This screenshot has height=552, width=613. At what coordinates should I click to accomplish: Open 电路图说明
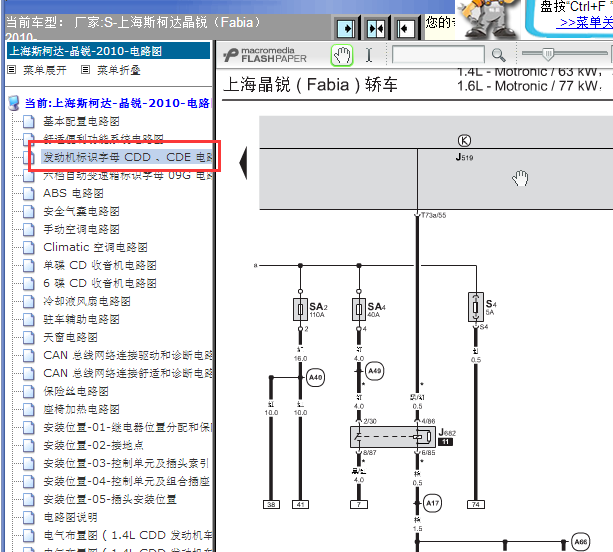click(70, 517)
